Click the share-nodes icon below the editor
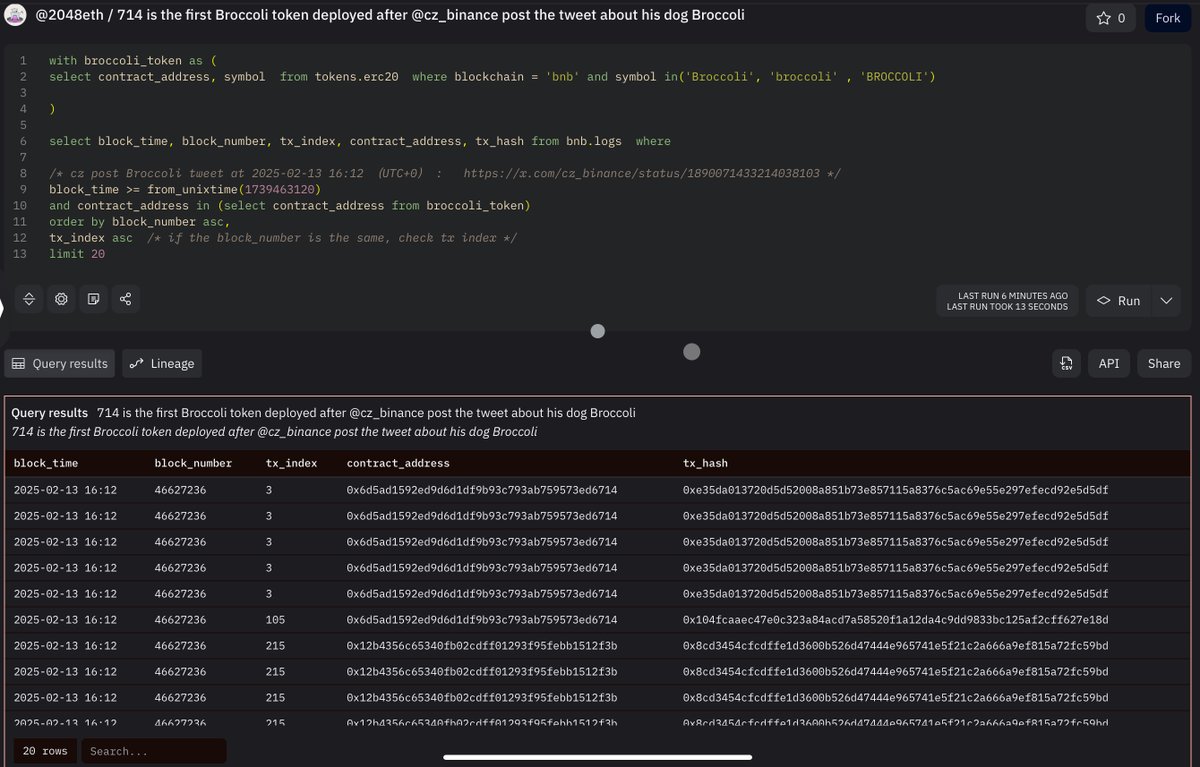This screenshot has height=767, width=1200. (x=125, y=299)
